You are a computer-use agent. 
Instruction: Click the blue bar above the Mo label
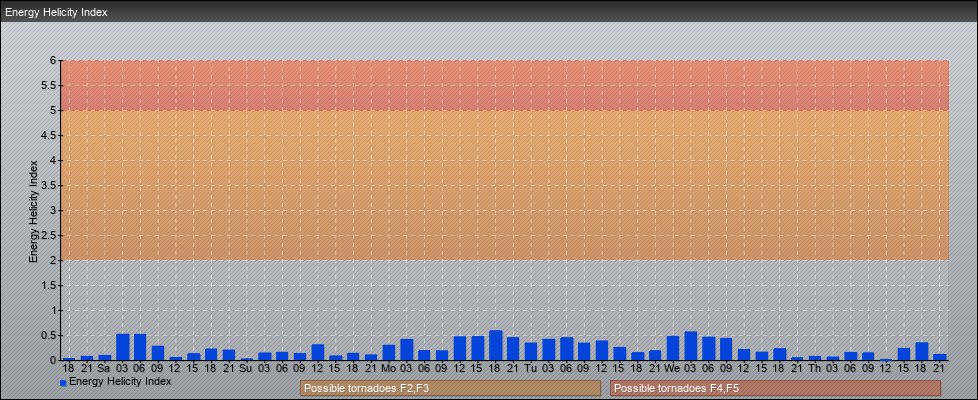(x=389, y=353)
